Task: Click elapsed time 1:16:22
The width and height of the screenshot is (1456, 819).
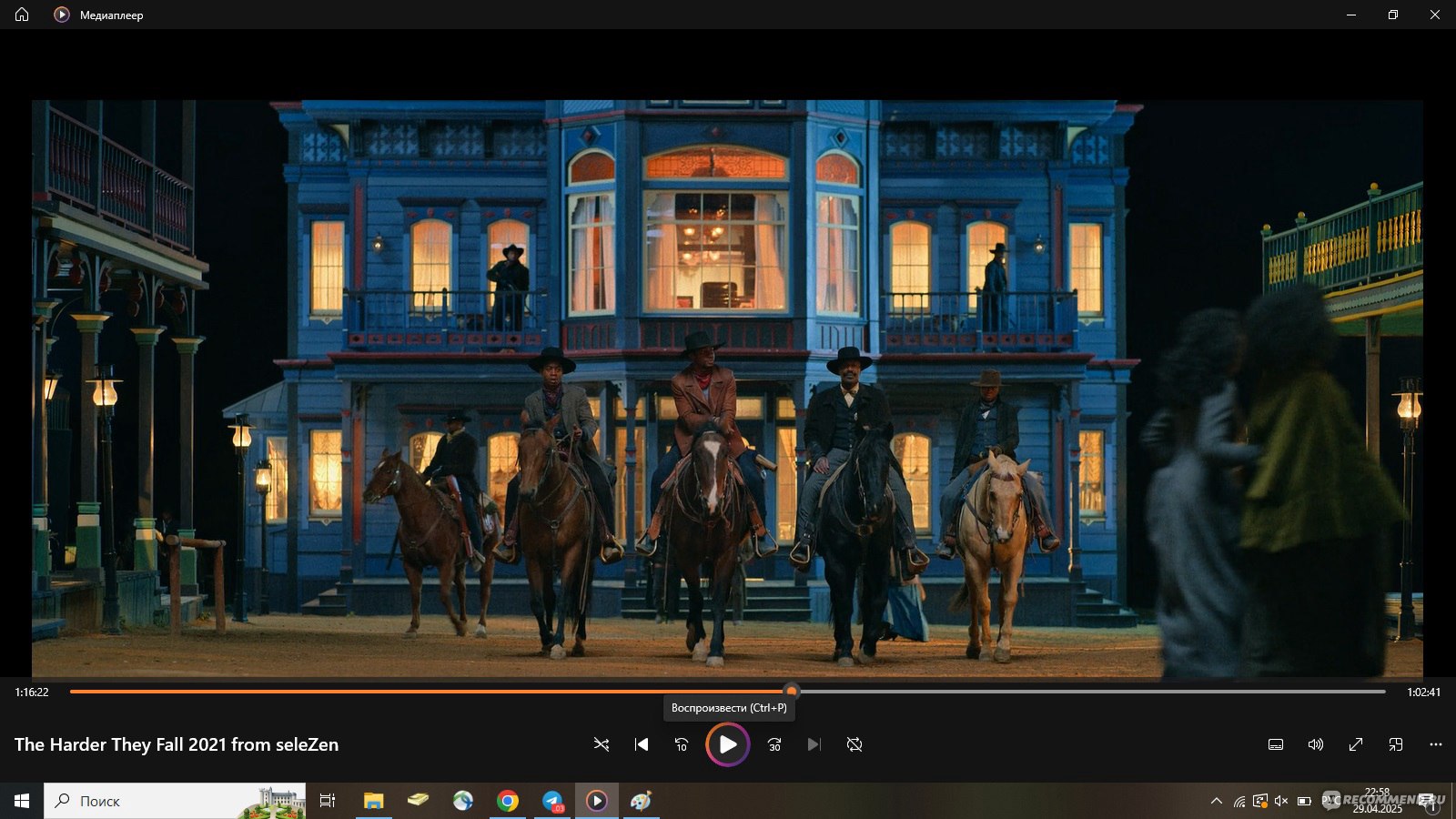Action: [32, 693]
